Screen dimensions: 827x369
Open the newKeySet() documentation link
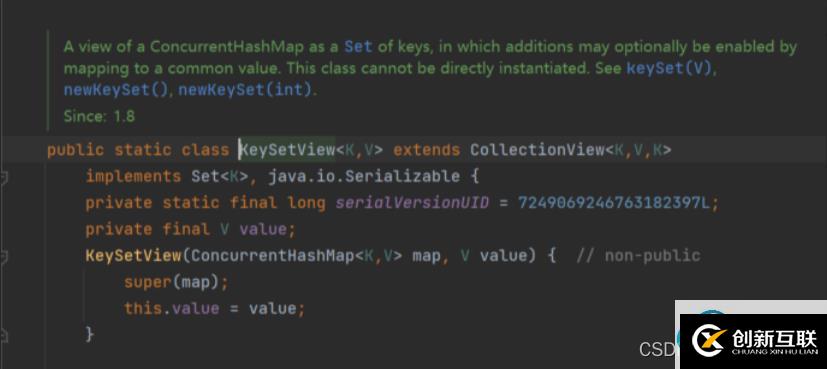[x=115, y=90]
